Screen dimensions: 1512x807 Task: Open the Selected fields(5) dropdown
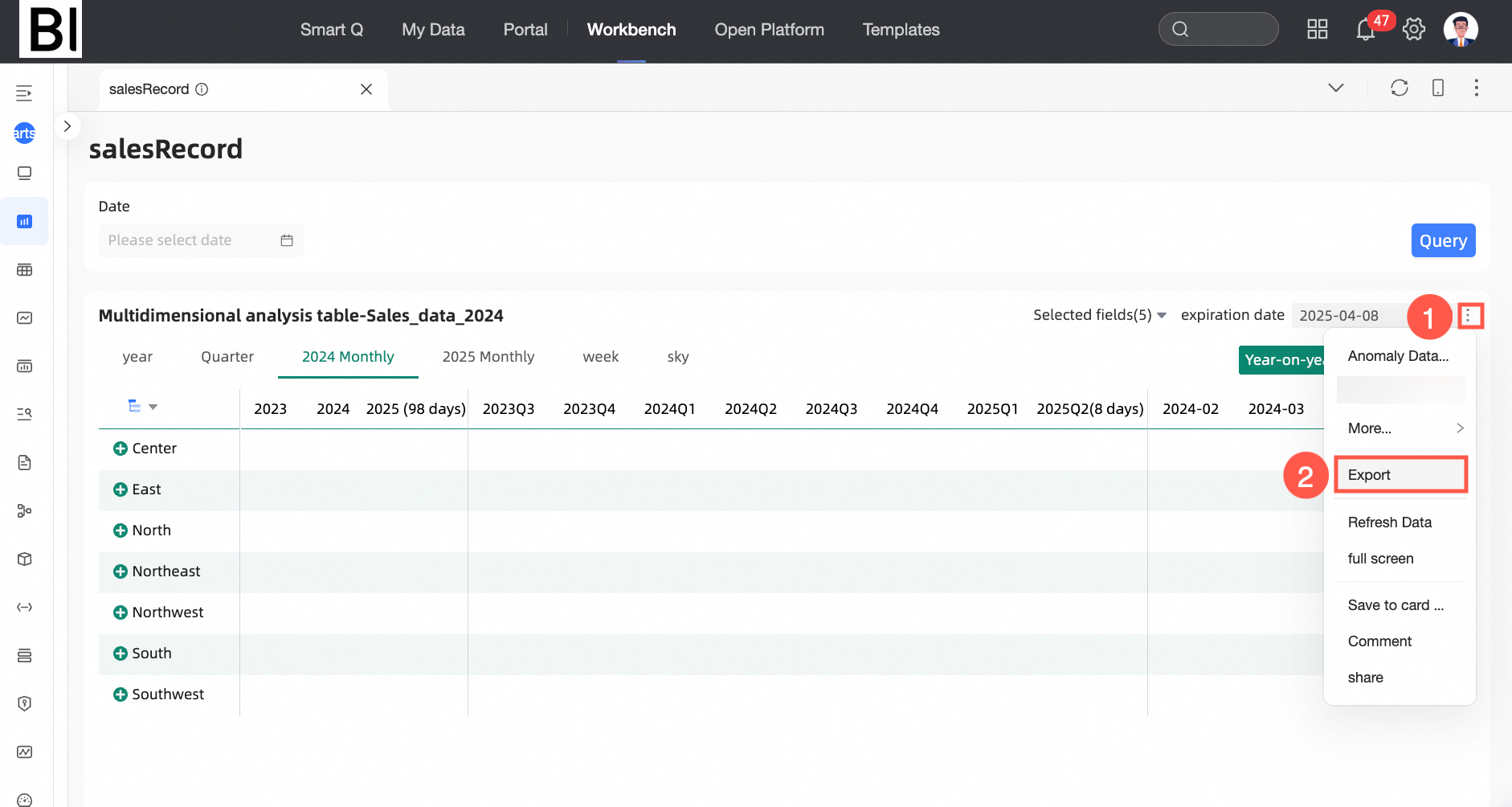(1099, 315)
